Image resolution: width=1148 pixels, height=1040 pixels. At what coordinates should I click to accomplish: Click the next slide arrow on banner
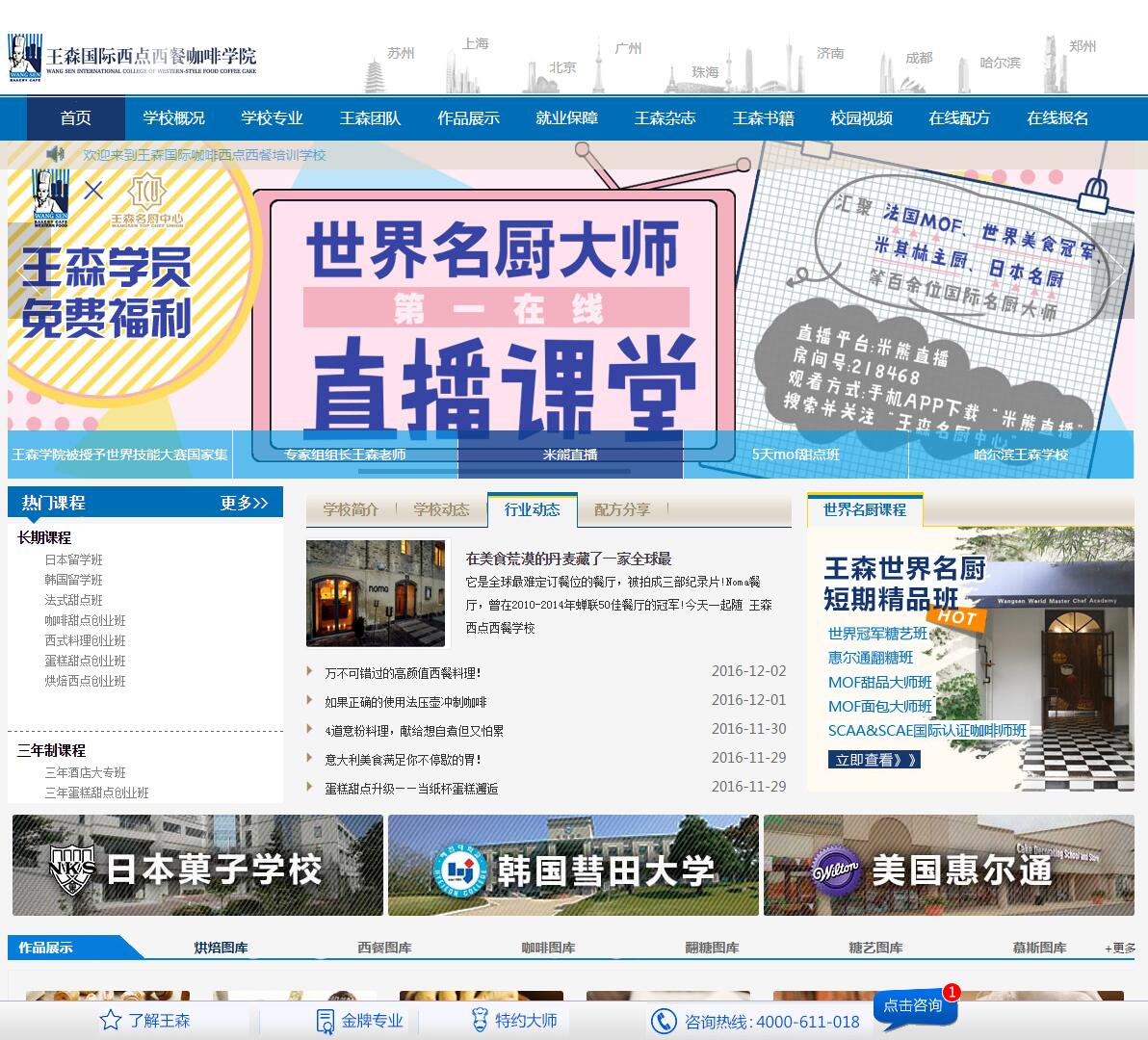1113,271
